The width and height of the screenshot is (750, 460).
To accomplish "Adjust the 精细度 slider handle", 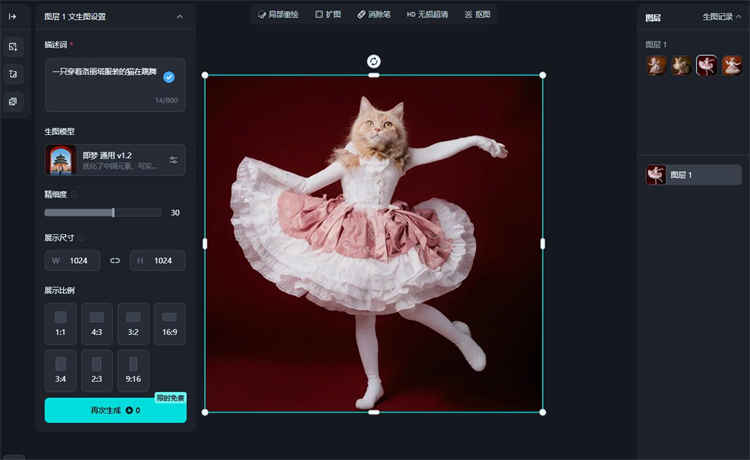I will click(x=113, y=212).
